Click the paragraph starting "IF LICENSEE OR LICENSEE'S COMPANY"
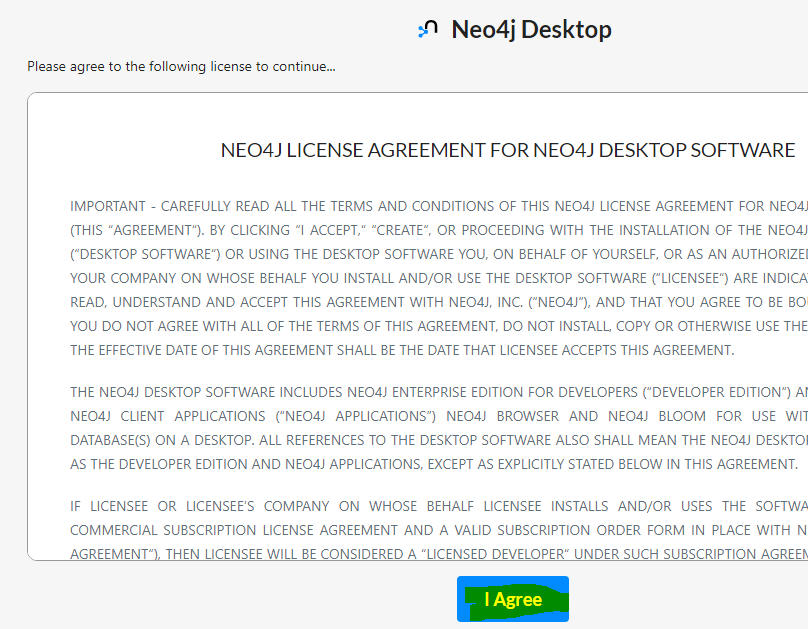This screenshot has width=808, height=629. [x=439, y=530]
